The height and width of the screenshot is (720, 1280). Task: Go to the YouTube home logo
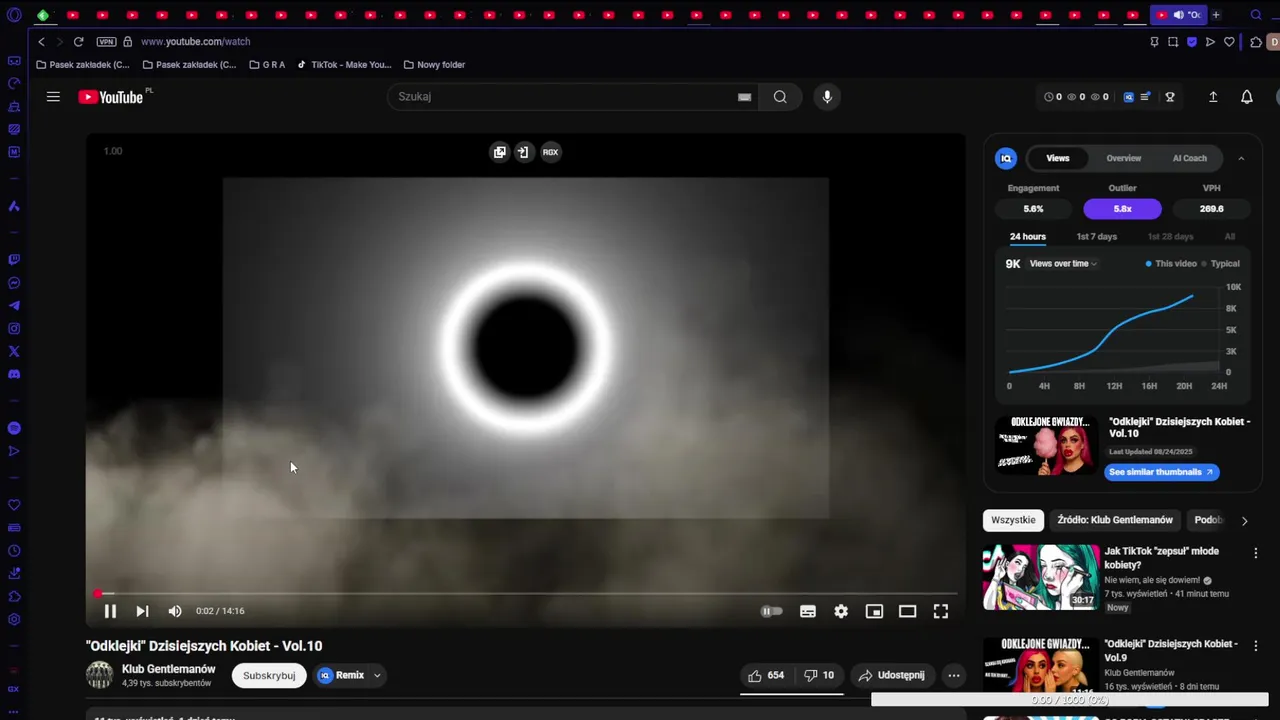[111, 97]
